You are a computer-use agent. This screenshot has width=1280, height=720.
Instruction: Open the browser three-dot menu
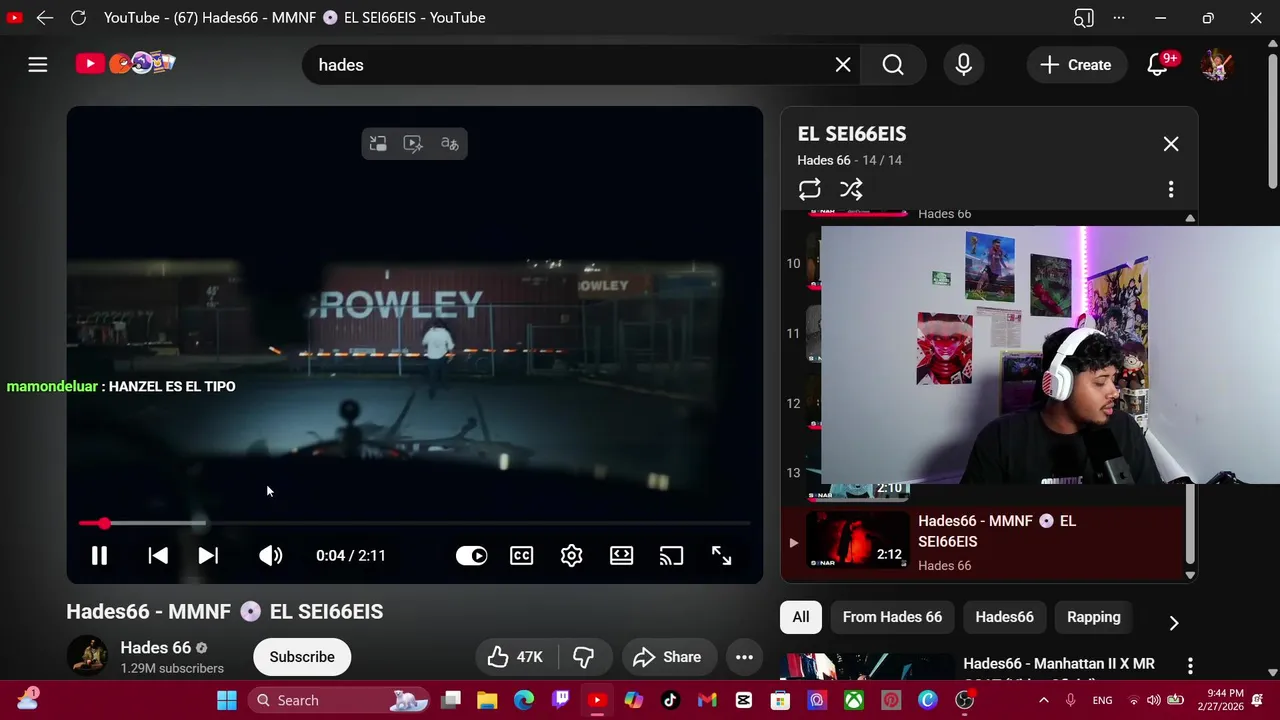pos(1119,18)
